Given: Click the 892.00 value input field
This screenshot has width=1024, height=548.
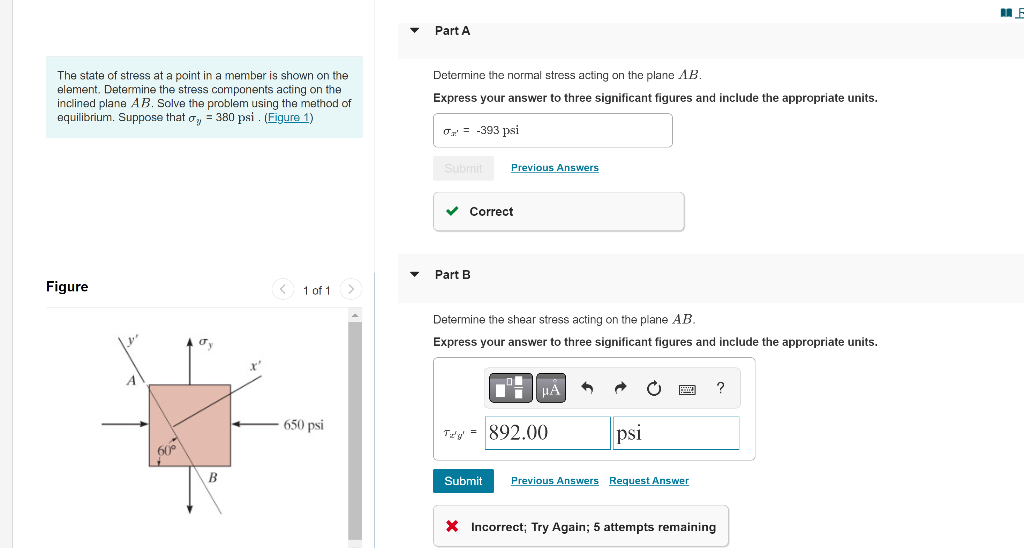Looking at the screenshot, I should point(547,433).
